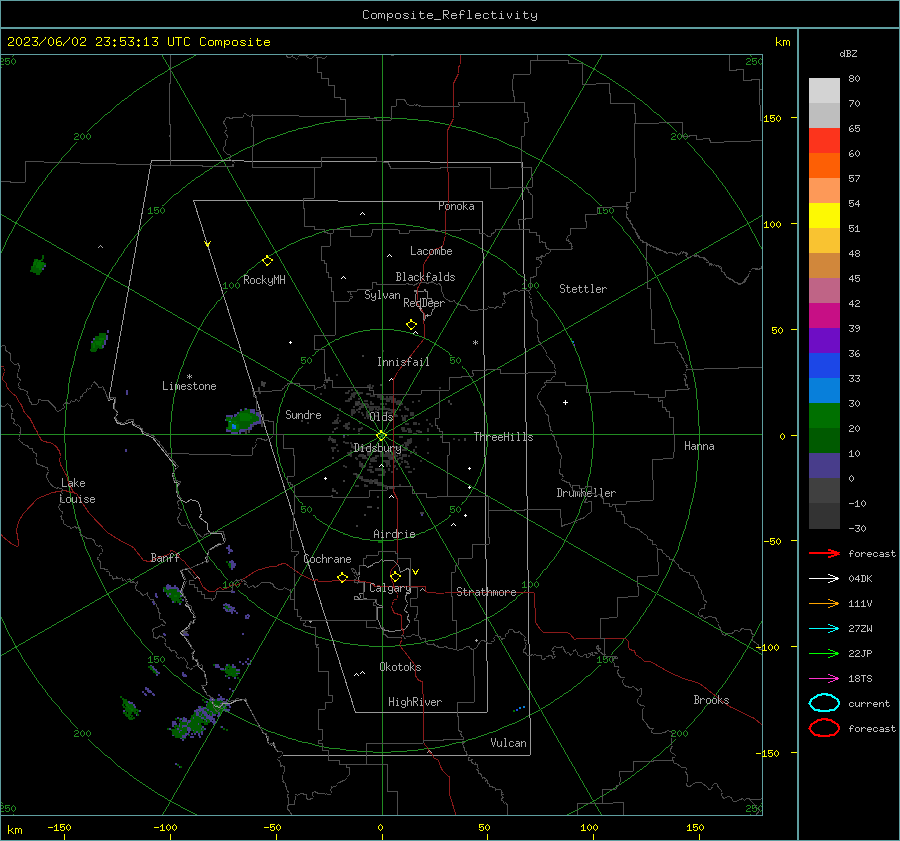The width and height of the screenshot is (900, 841).
Task: Click the Vulcan city label
Action: 508,743
